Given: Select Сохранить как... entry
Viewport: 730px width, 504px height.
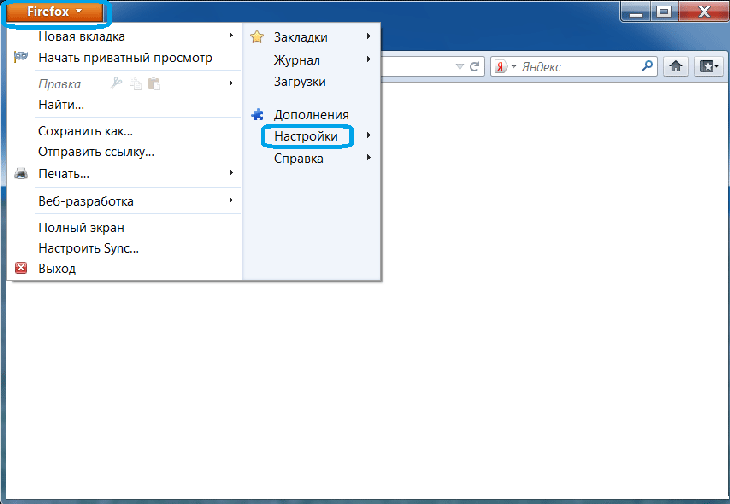Looking at the screenshot, I should [85, 131].
